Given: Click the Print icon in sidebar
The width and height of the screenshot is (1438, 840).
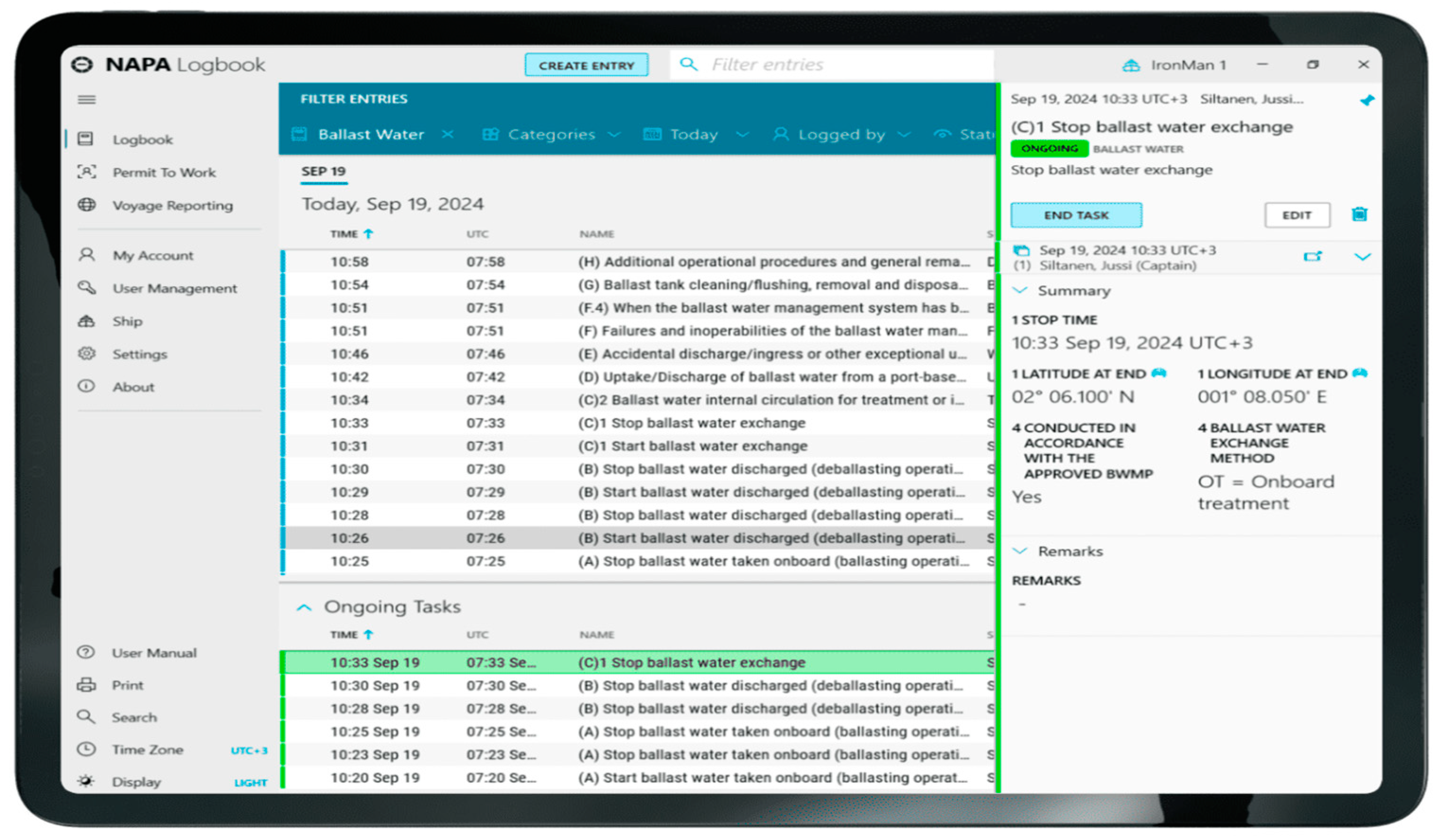Looking at the screenshot, I should [86, 685].
